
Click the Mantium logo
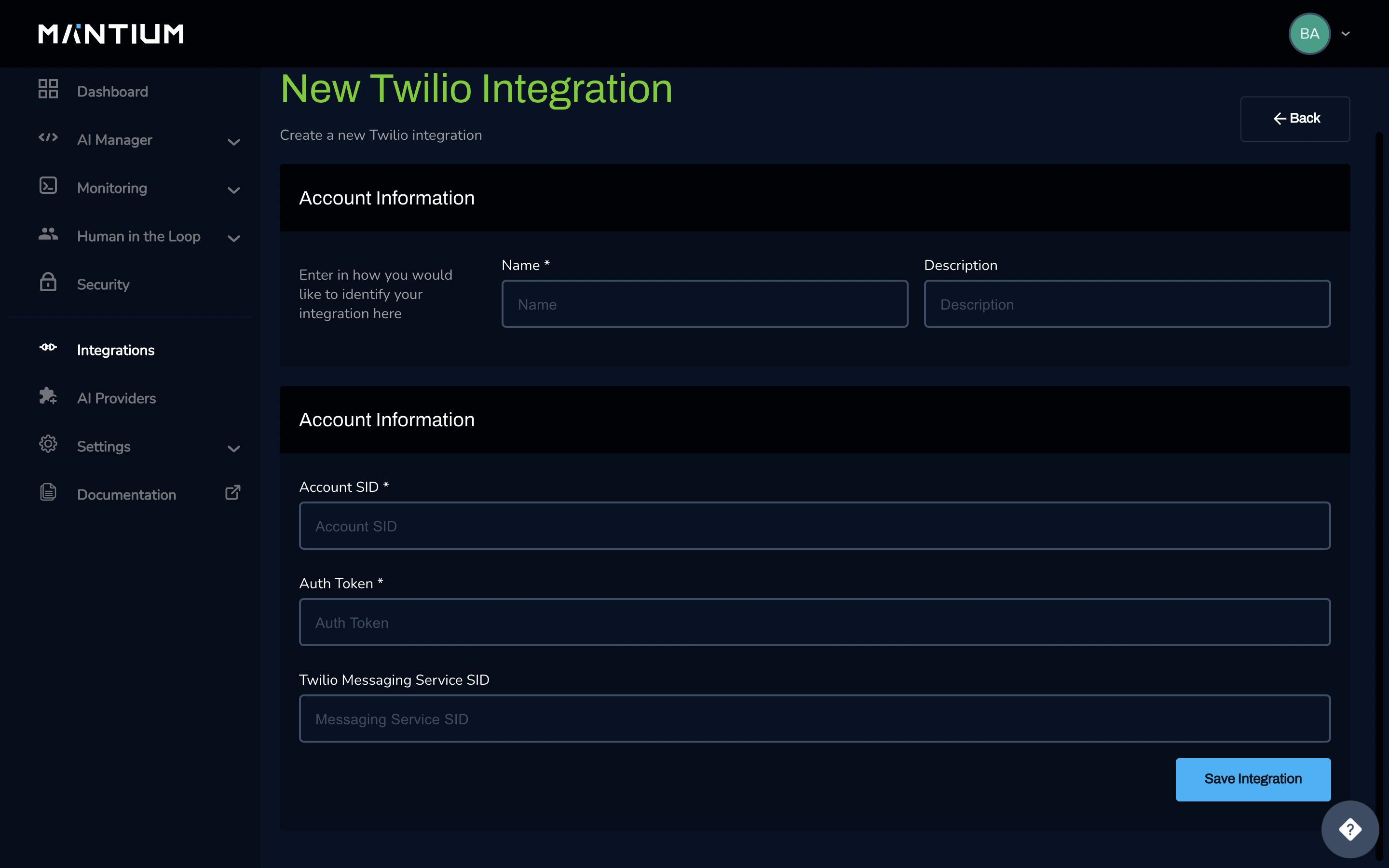[x=111, y=34]
